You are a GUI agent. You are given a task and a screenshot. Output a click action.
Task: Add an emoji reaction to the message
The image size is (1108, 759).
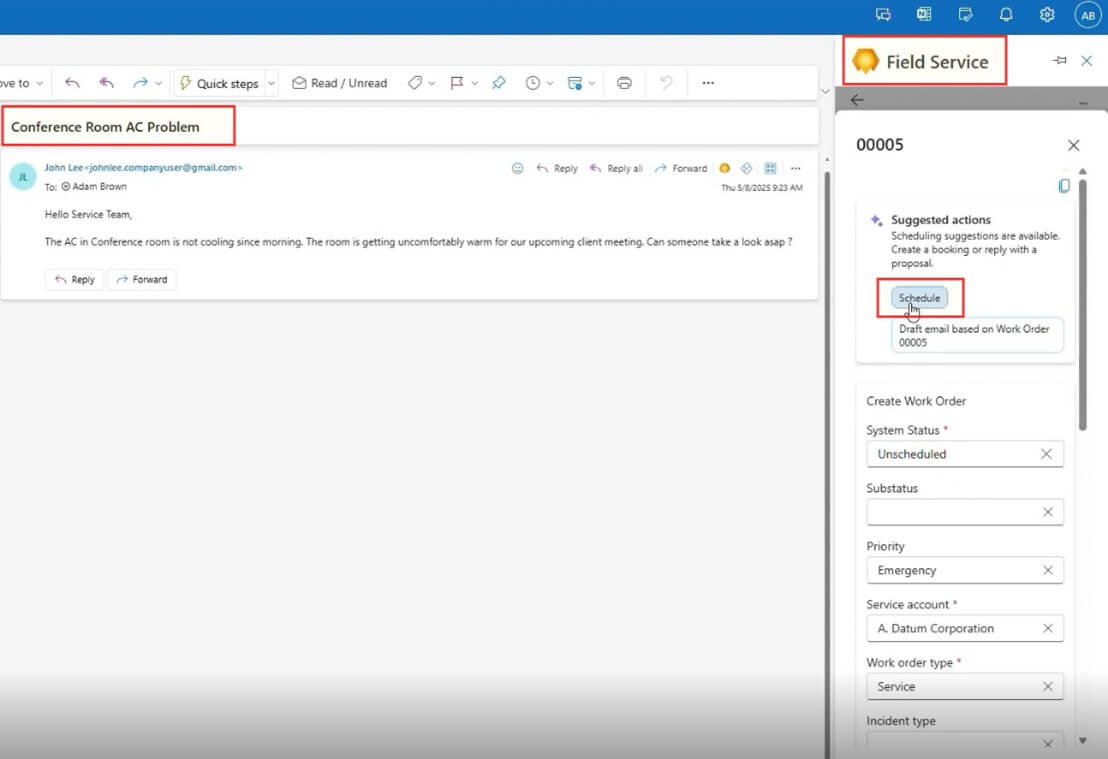[x=518, y=168]
